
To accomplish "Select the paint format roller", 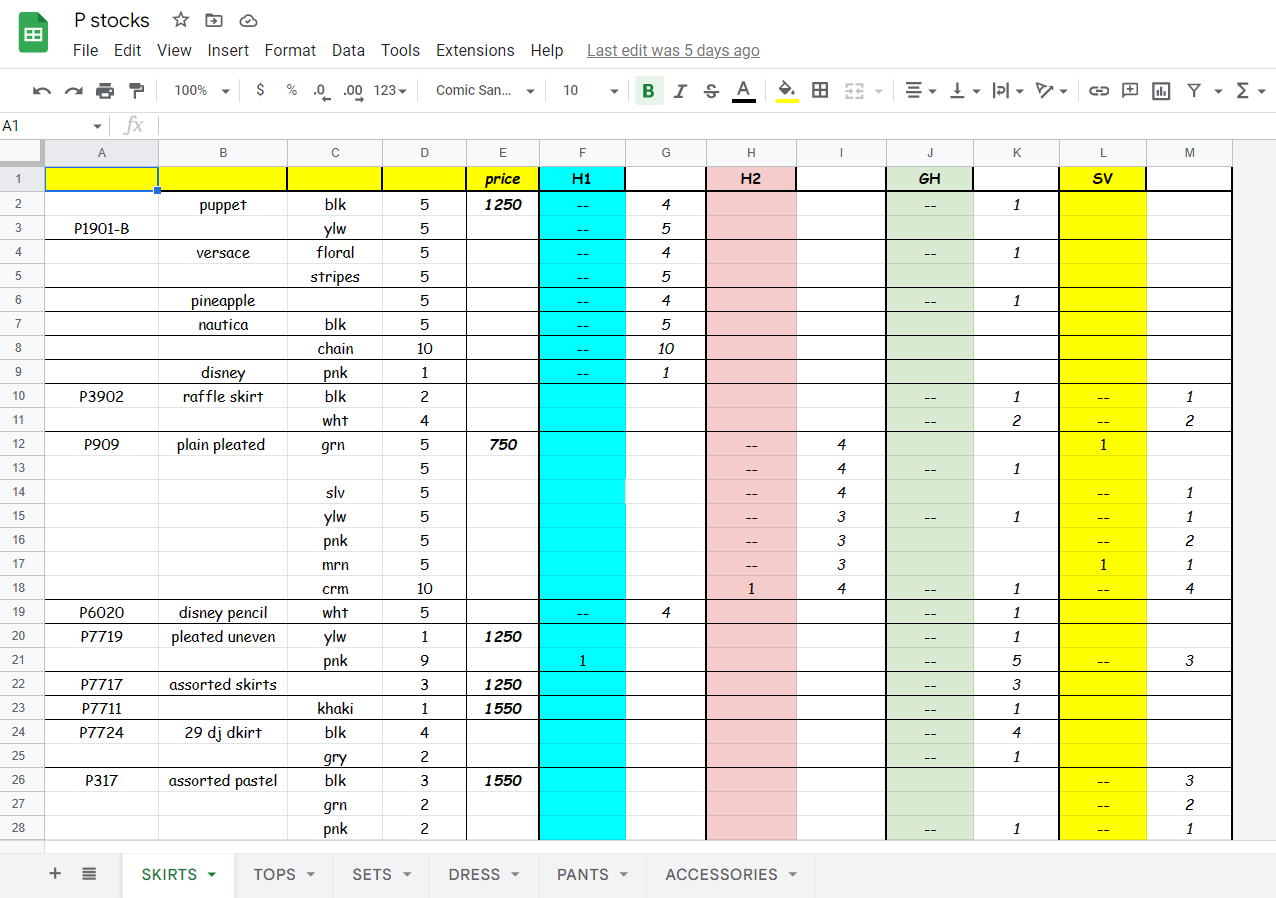I will (x=136, y=91).
